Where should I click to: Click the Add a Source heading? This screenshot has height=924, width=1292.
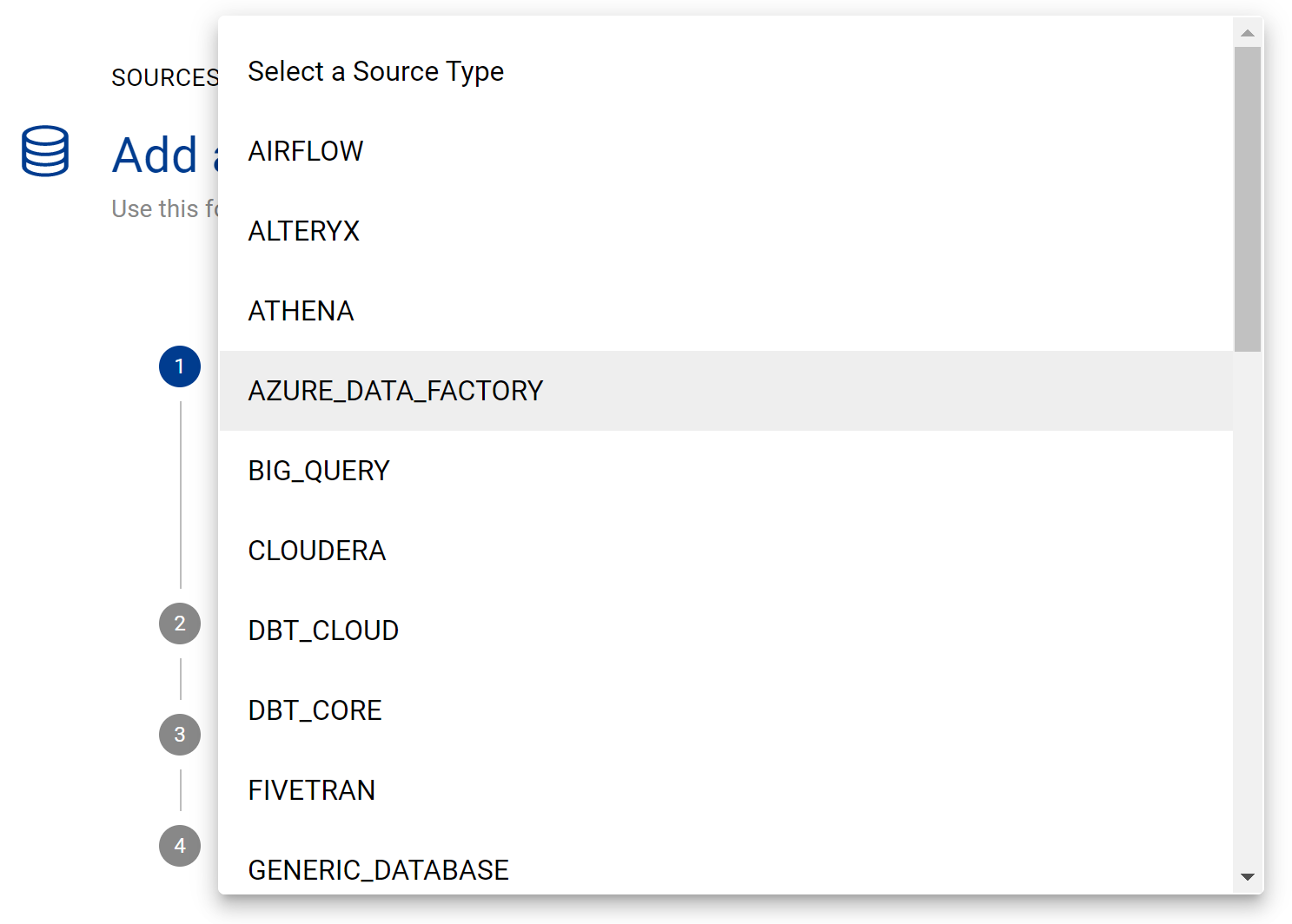[x=161, y=155]
